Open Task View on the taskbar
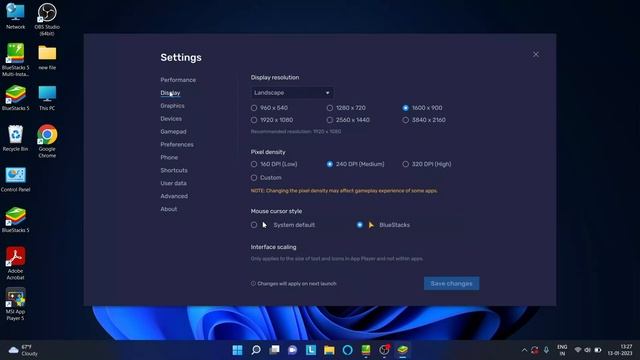This screenshot has width=640, height=360. click(x=274, y=350)
